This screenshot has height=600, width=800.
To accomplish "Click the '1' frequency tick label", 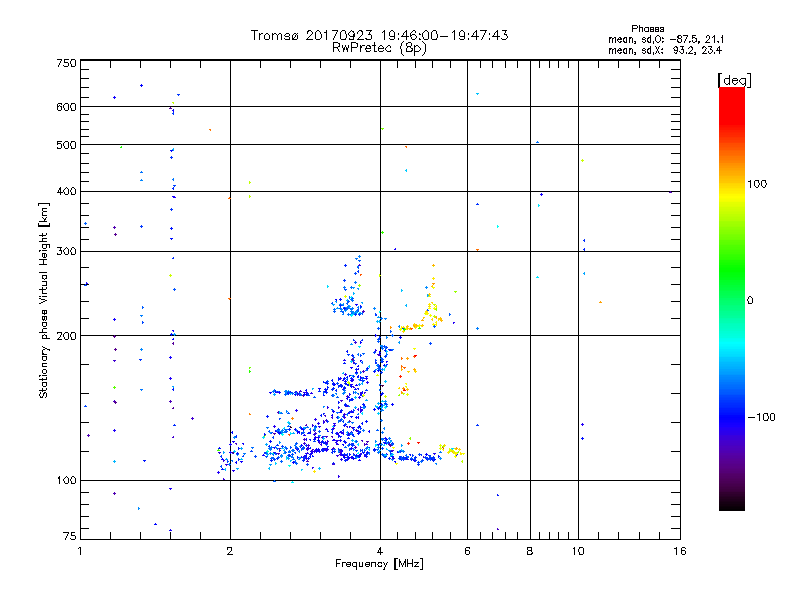I will (80, 551).
